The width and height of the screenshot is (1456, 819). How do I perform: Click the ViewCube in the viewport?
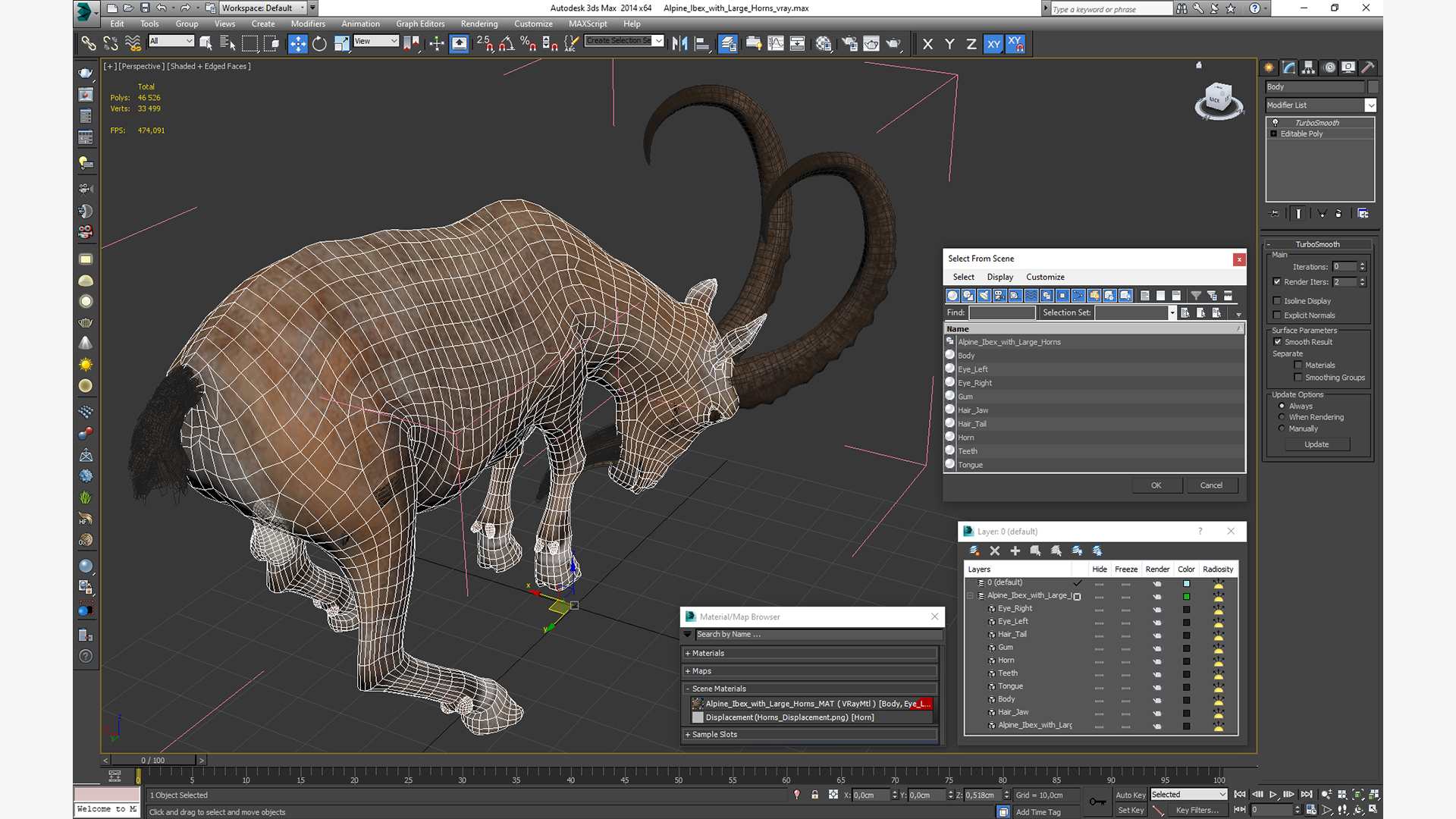pos(1219,101)
